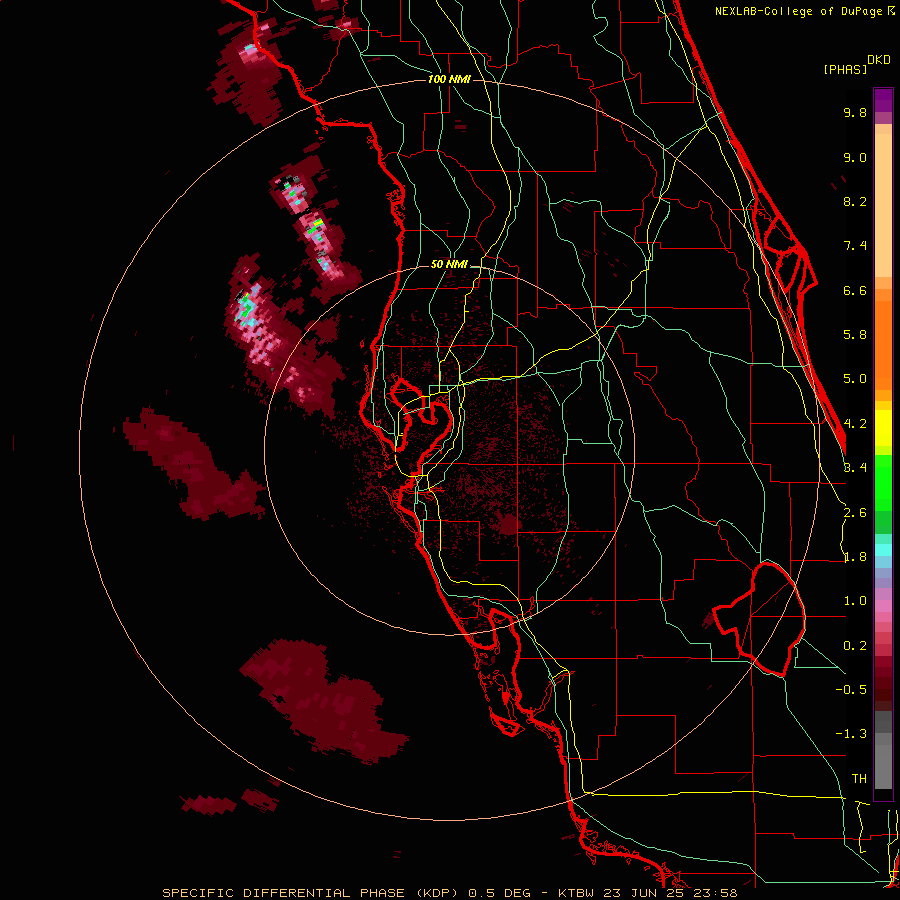
Task: Select the 1.8 value on the color scale
Action: (x=855, y=557)
